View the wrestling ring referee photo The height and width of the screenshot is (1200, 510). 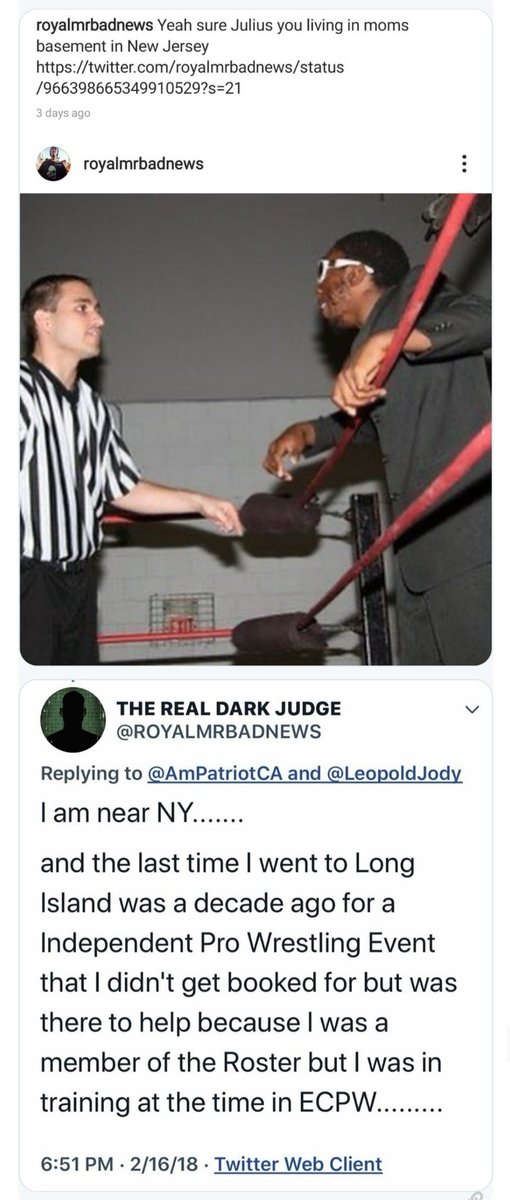(x=255, y=429)
